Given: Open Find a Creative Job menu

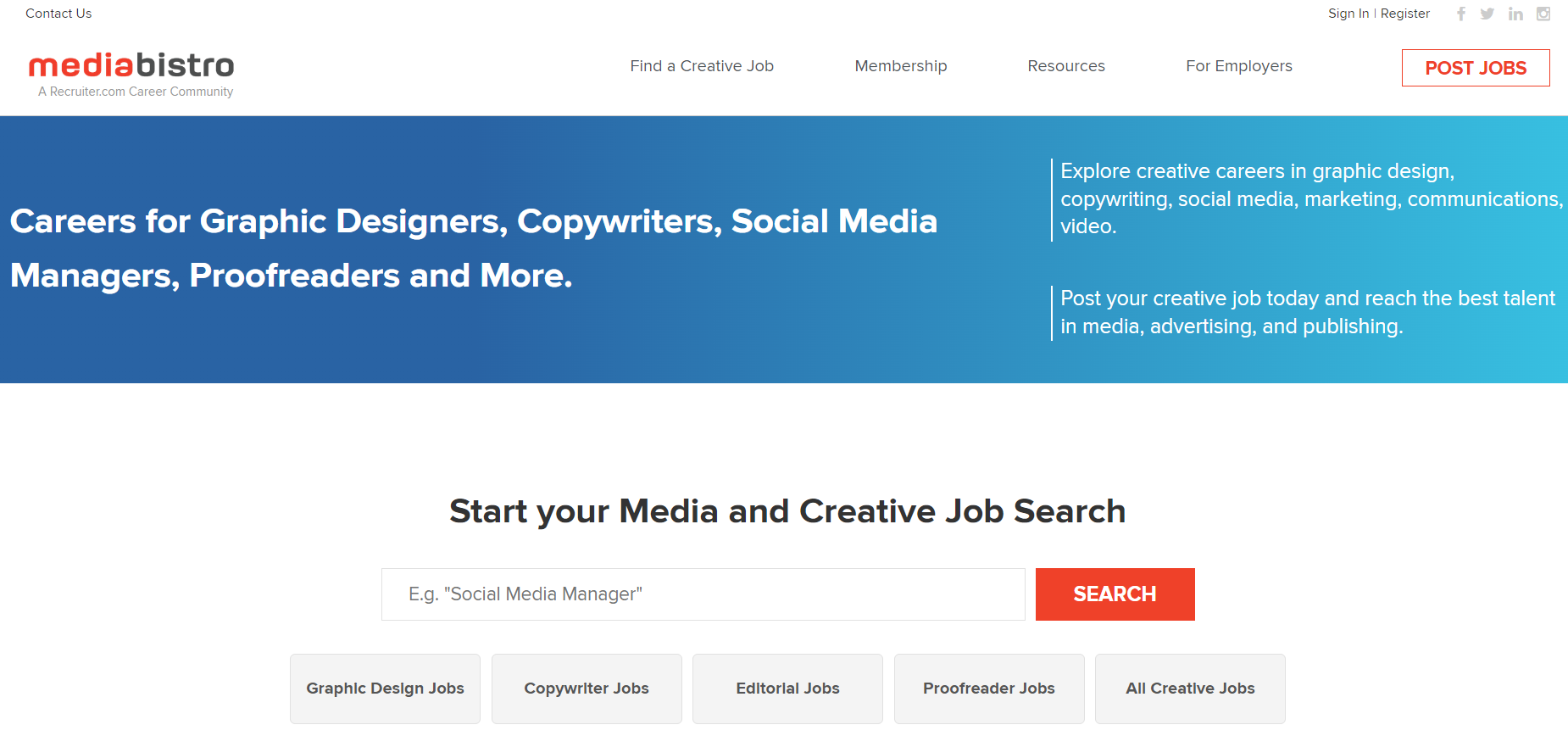Looking at the screenshot, I should [x=702, y=66].
